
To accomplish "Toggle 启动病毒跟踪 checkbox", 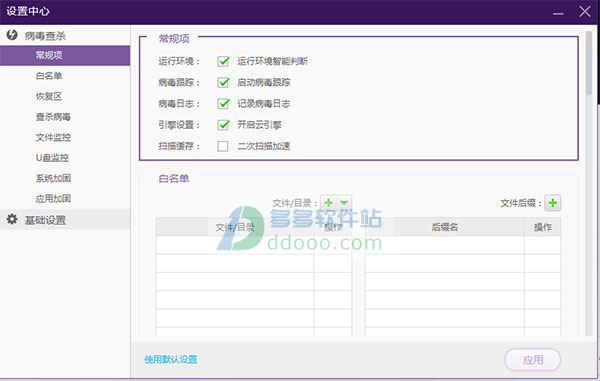I will 223,83.
